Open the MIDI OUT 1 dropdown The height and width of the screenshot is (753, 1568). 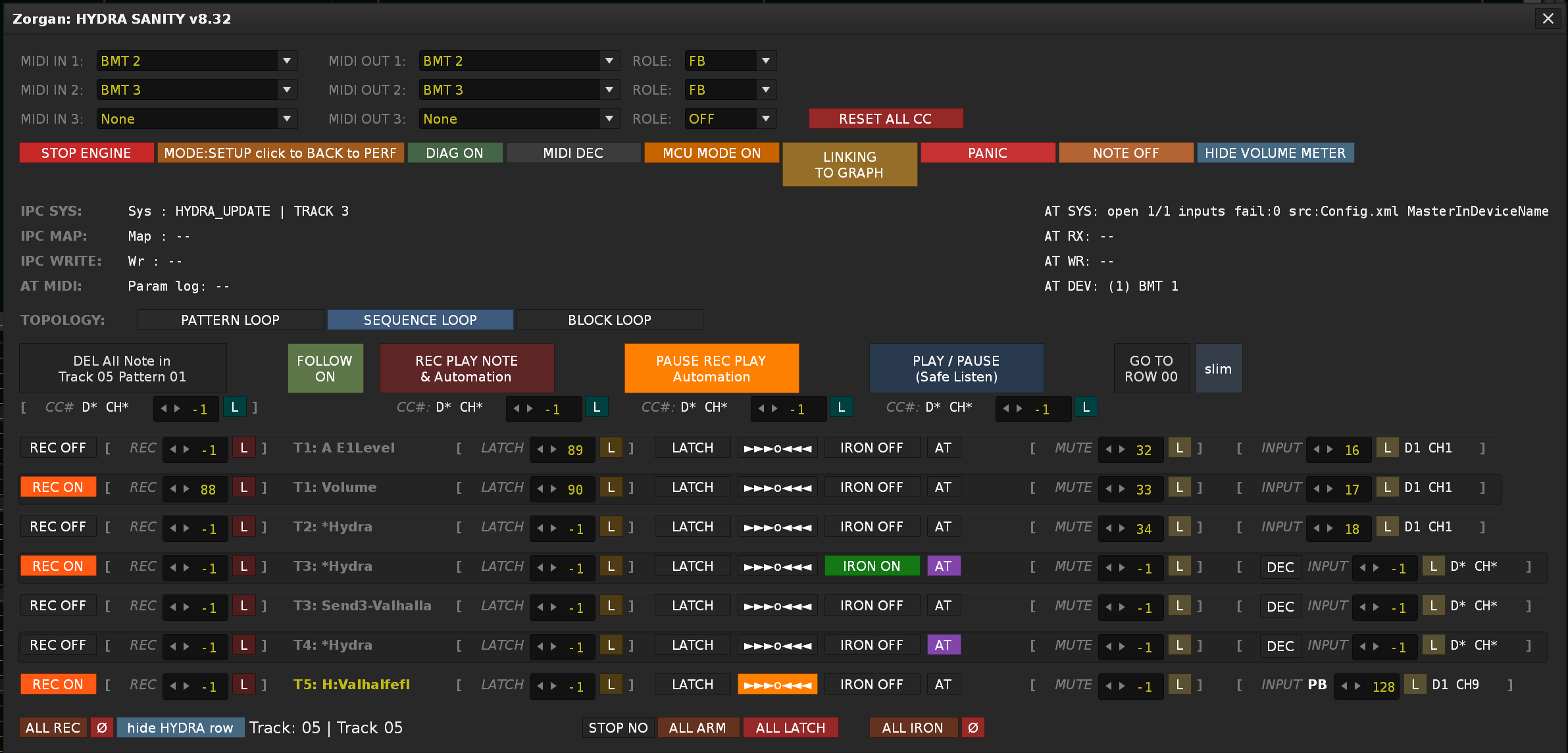519,61
